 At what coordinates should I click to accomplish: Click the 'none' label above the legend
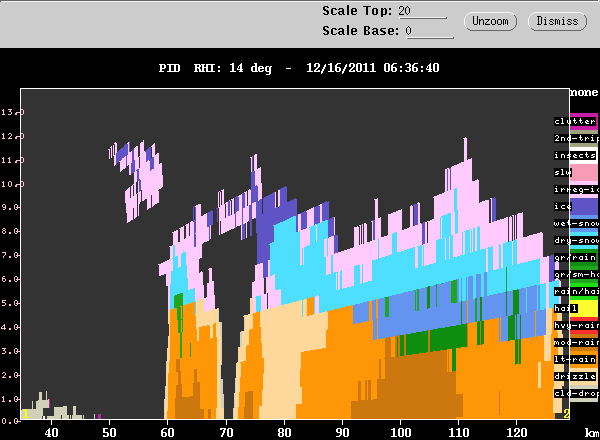point(584,93)
